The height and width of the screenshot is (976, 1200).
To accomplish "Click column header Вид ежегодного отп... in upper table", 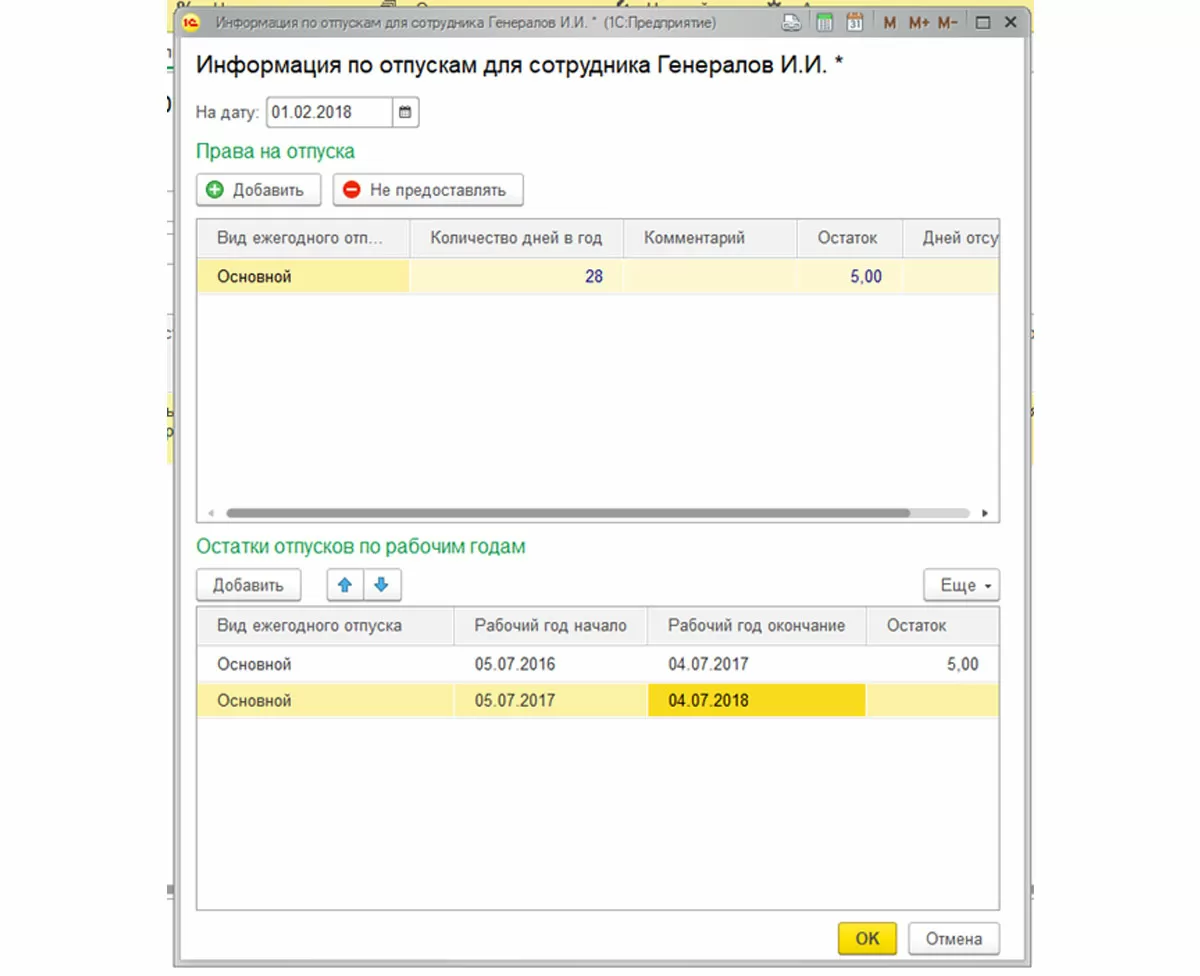I will (x=303, y=238).
